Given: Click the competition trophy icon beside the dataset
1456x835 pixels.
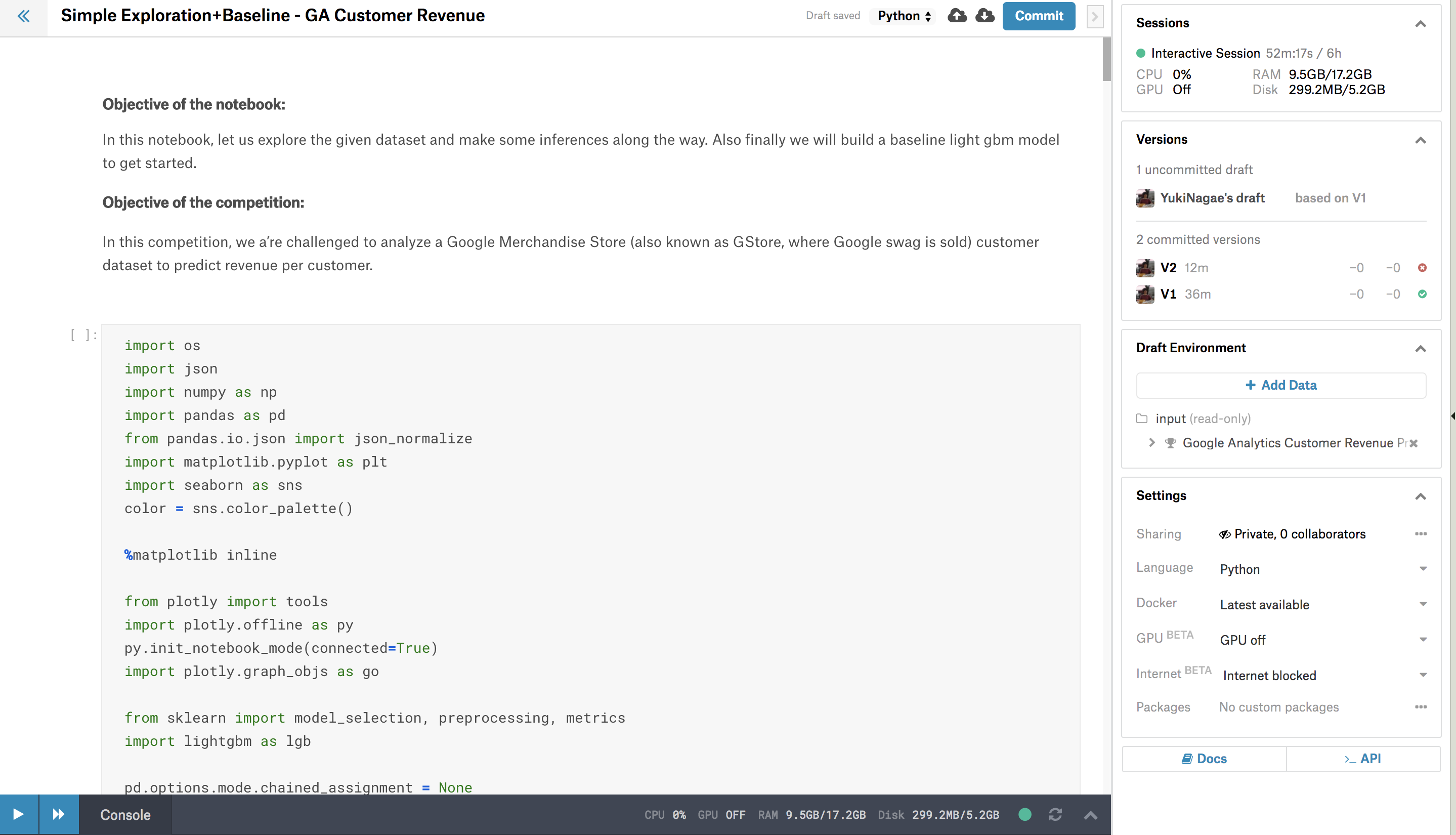Looking at the screenshot, I should (x=1170, y=443).
